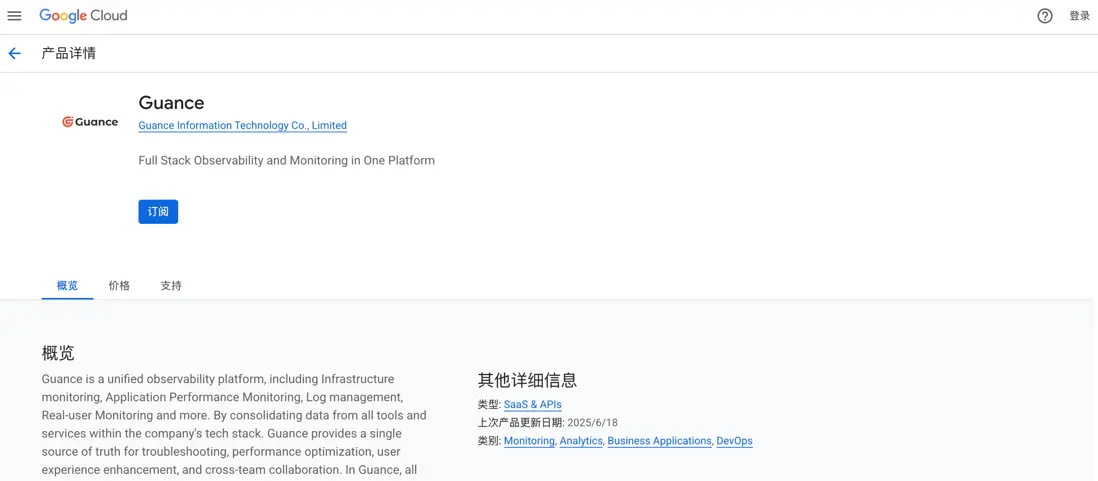Click the Google Cloud logo

(x=84, y=16)
